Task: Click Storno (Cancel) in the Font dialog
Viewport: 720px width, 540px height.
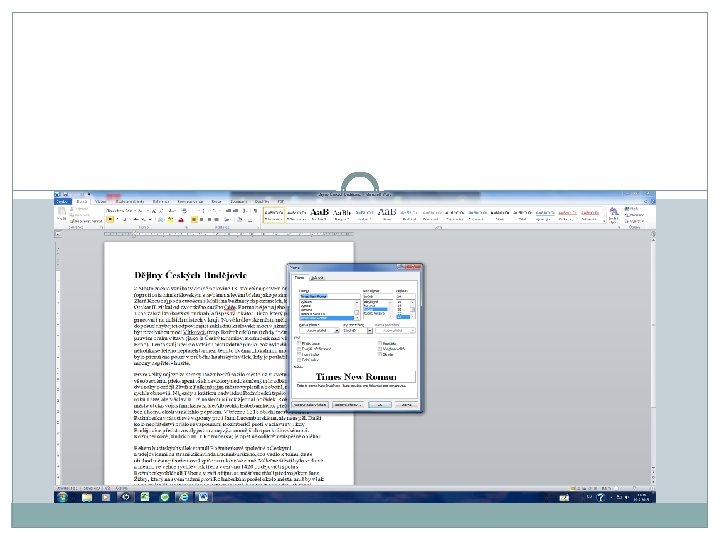Action: 406,405
